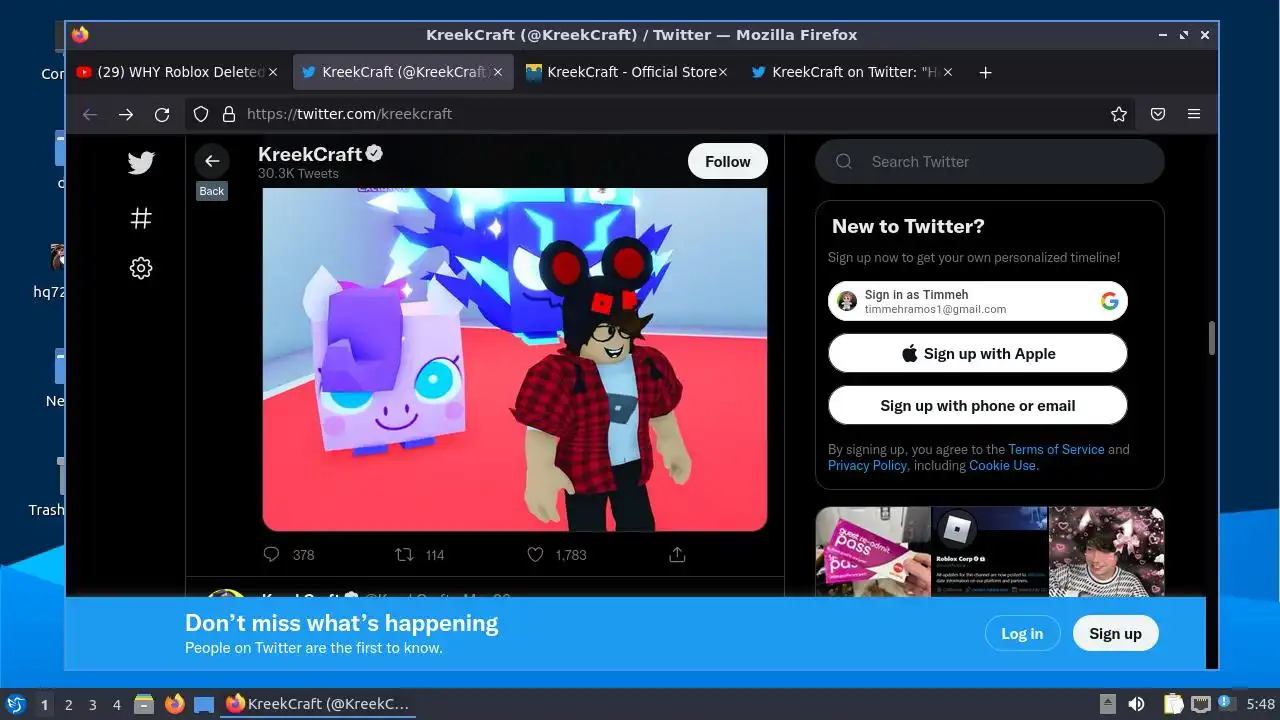Click the Firefox URL address bar
The image size is (1280, 720).
660,114
